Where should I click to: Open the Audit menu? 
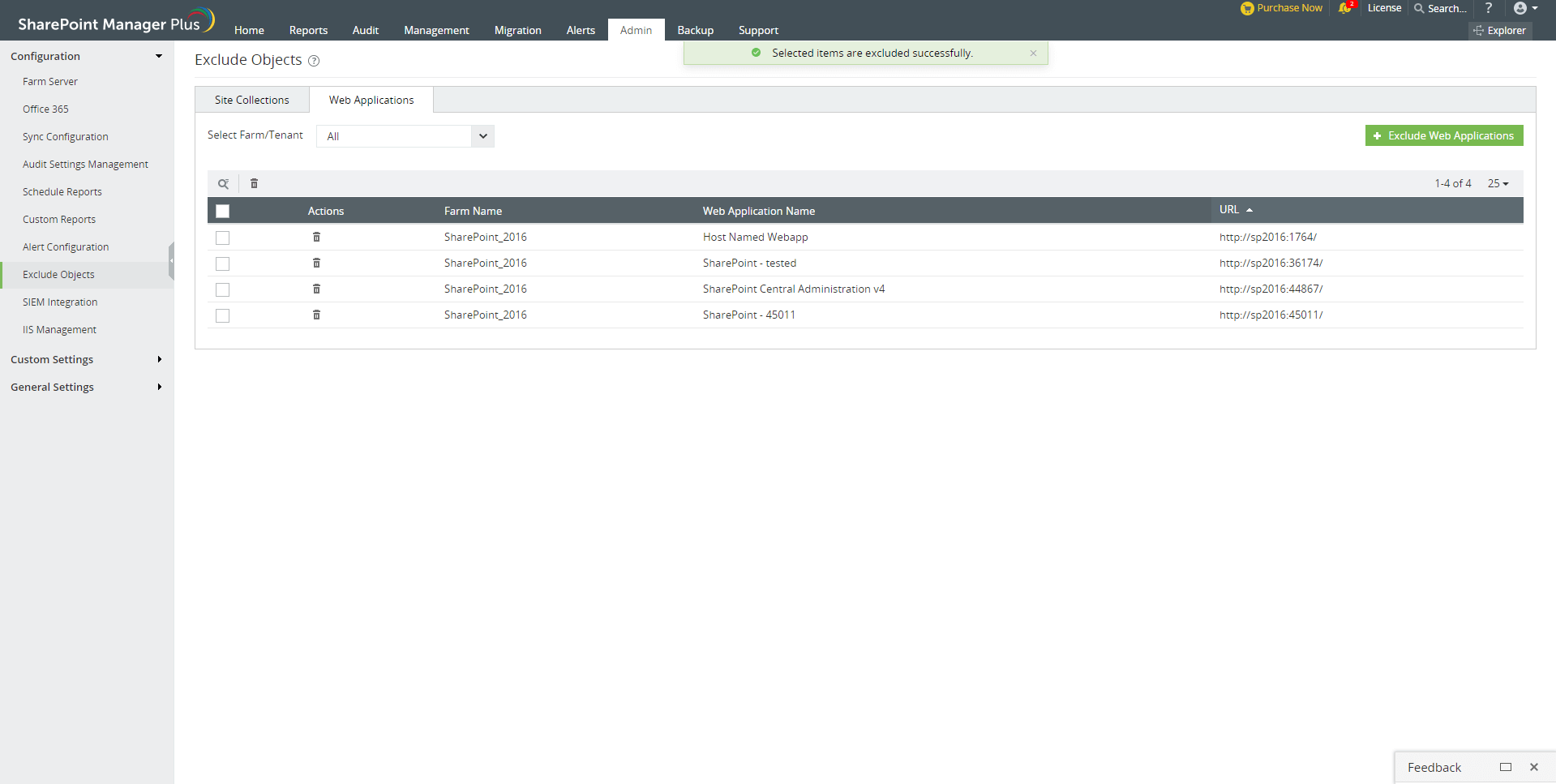point(366,30)
